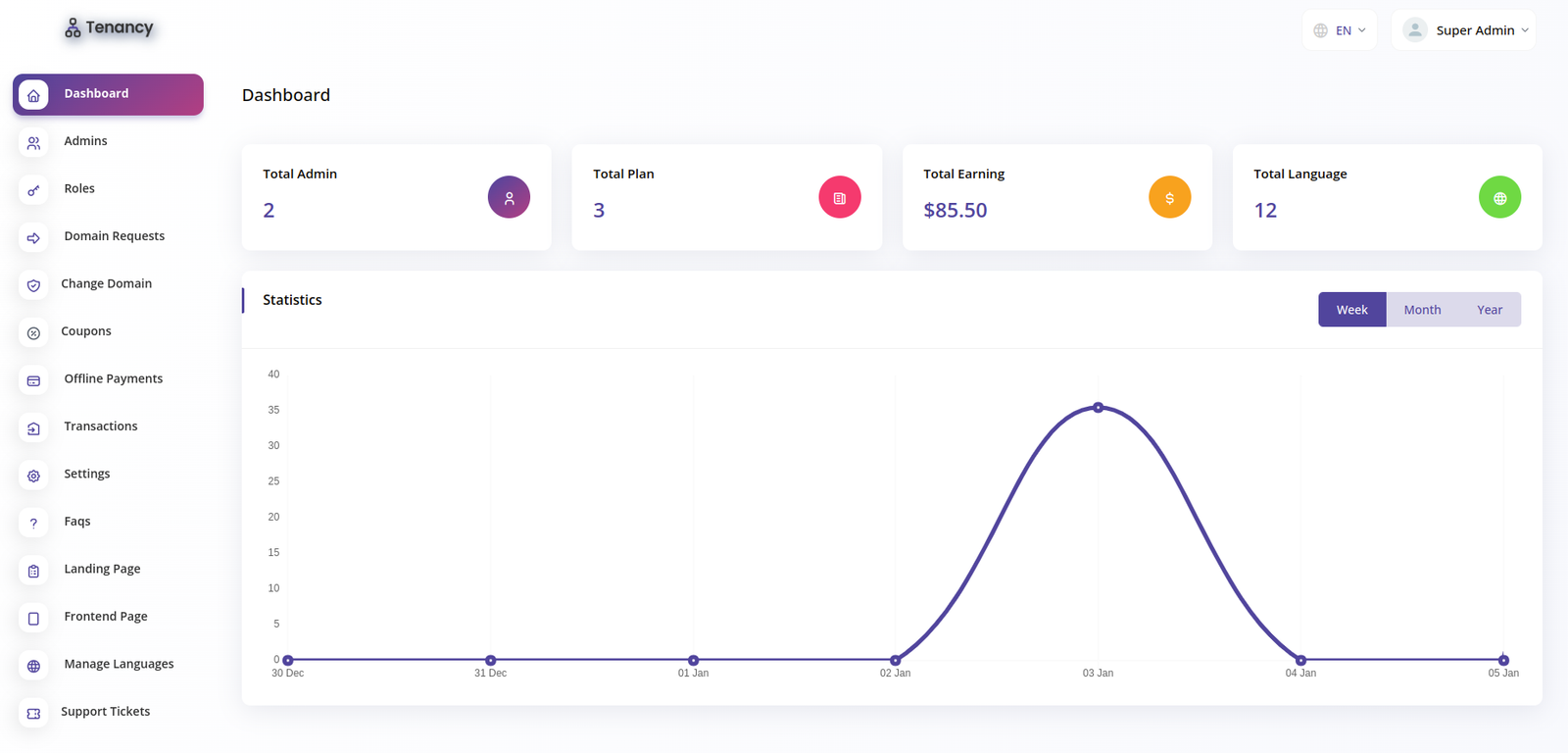Go to Offline Payments page

113,378
